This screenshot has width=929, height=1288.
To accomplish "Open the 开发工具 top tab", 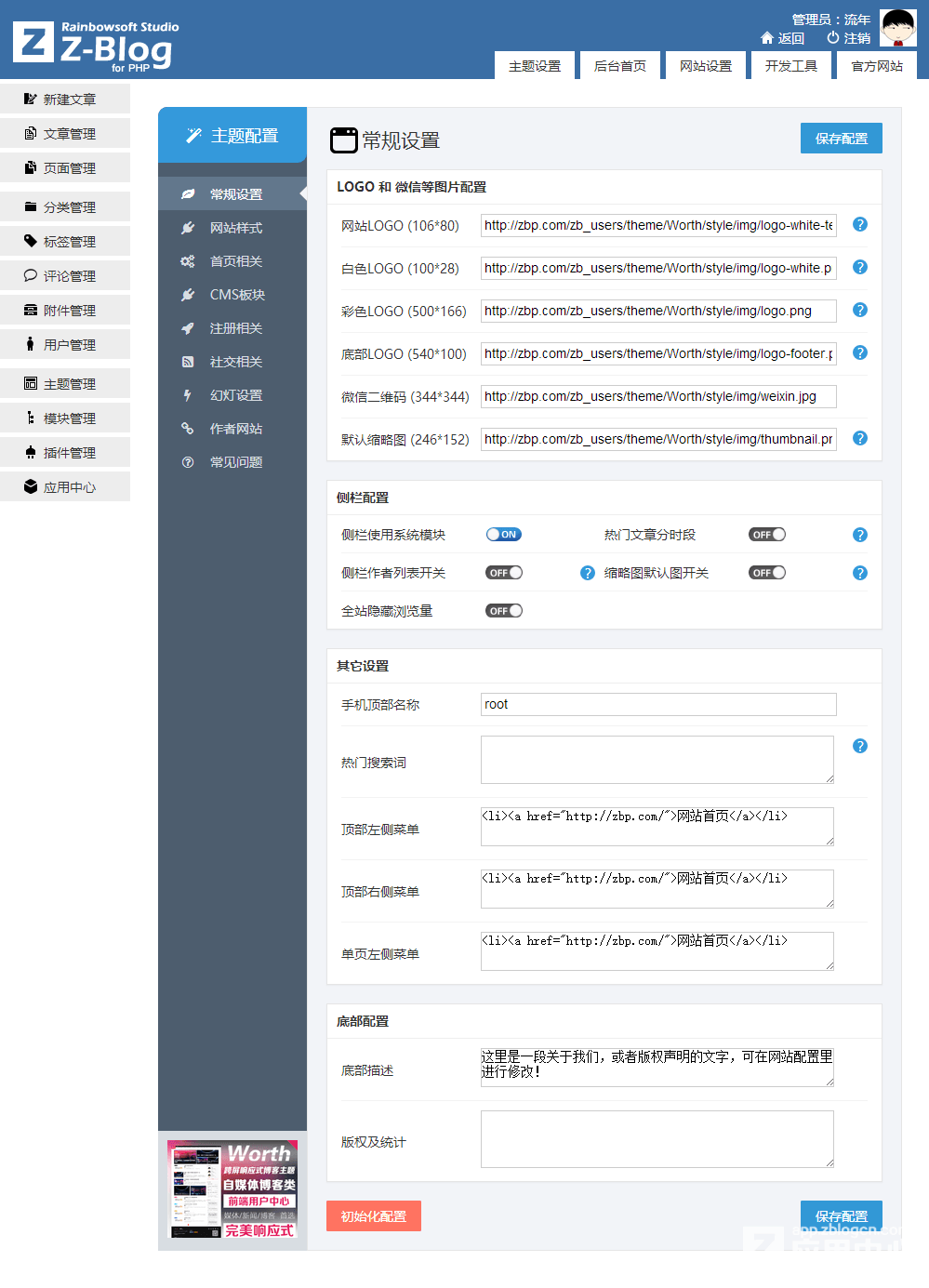I will (x=790, y=66).
